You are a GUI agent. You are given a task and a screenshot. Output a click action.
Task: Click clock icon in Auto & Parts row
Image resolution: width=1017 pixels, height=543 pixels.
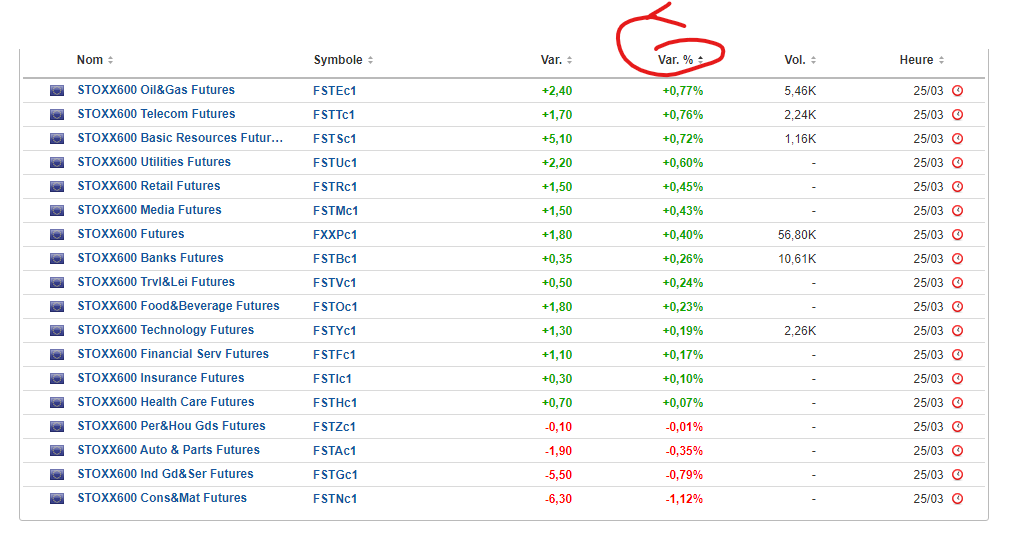[x=957, y=451]
